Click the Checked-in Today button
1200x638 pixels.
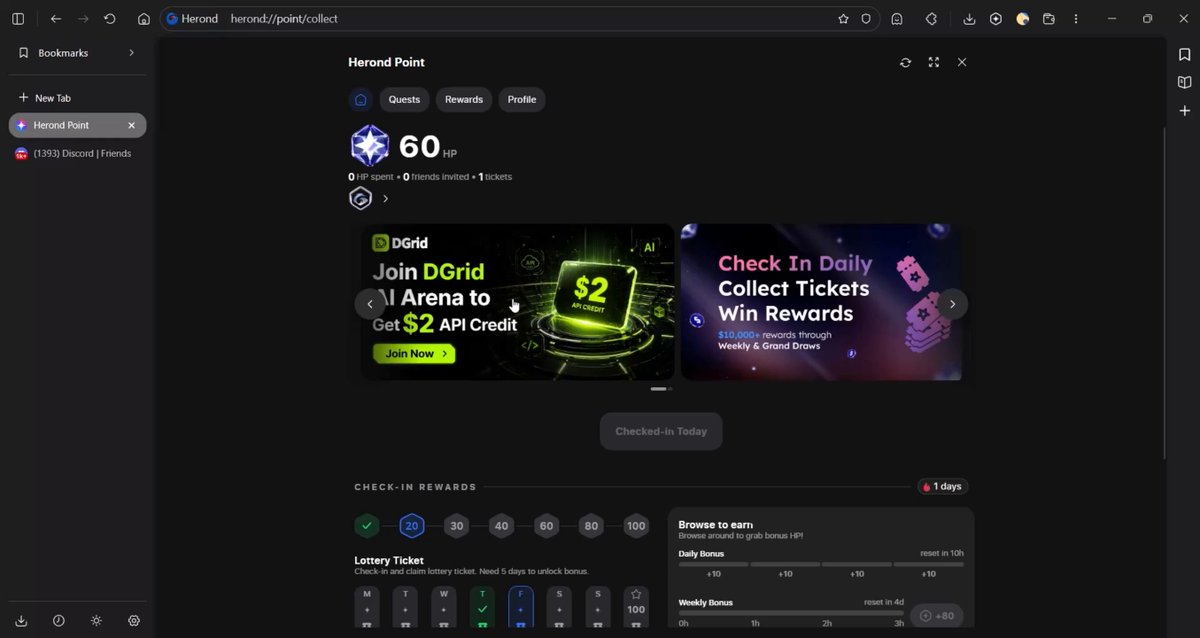(x=661, y=431)
